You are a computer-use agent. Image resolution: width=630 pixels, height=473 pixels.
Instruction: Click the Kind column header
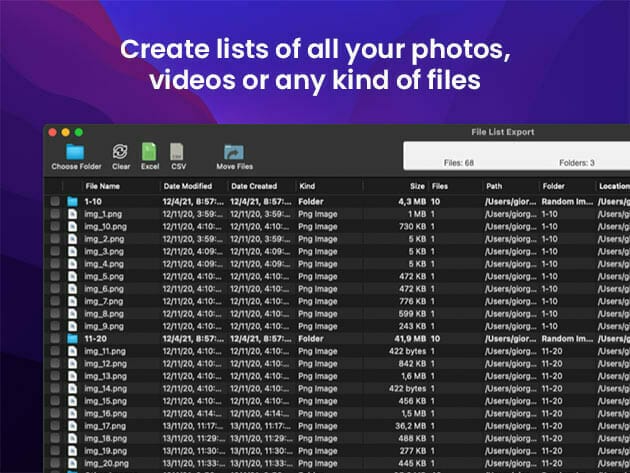[x=308, y=186]
